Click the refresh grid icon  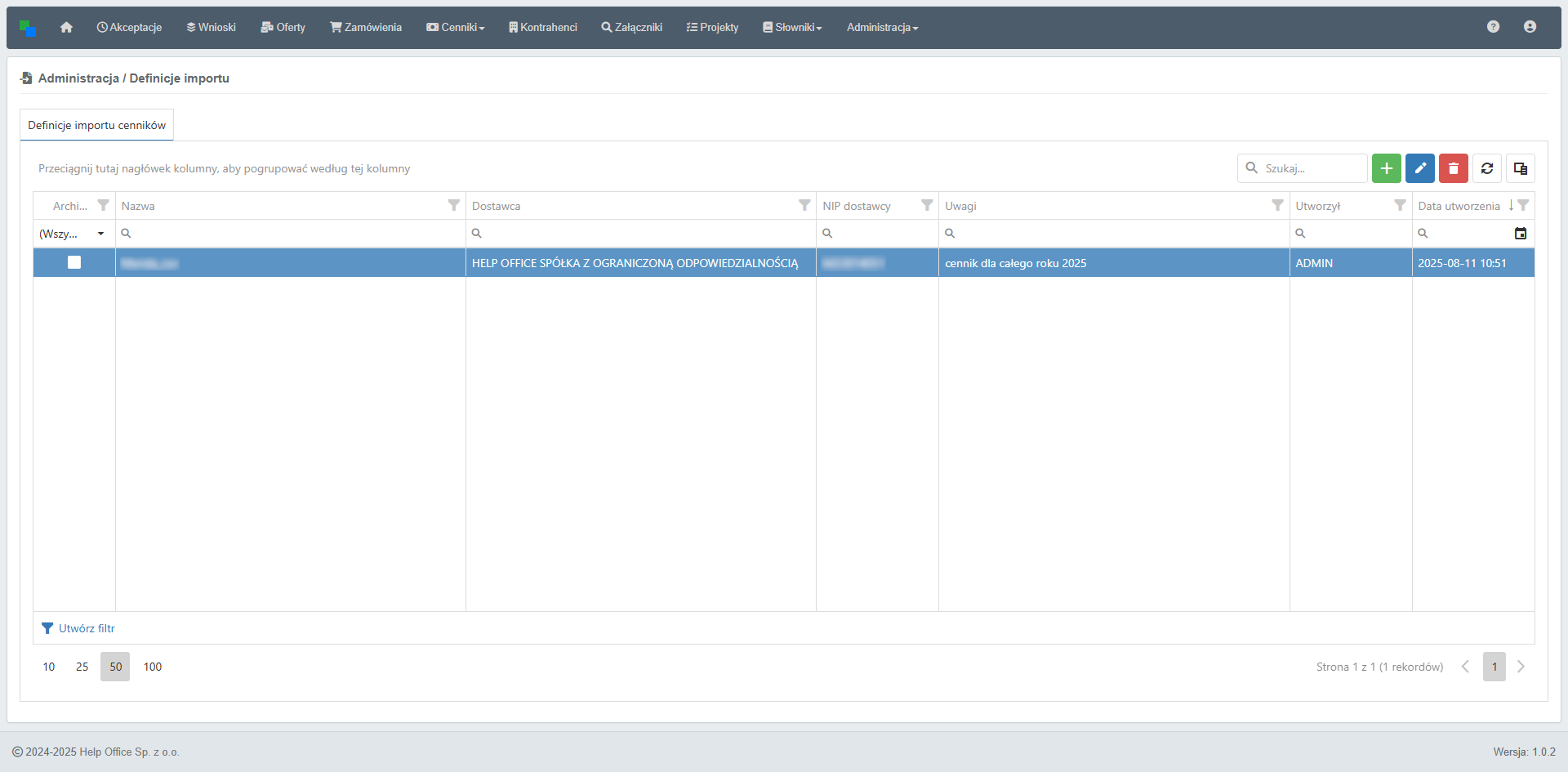pos(1487,168)
